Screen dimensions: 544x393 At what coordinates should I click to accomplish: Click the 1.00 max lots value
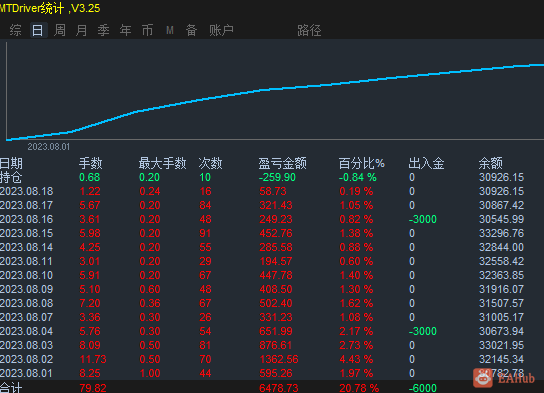(x=150, y=373)
